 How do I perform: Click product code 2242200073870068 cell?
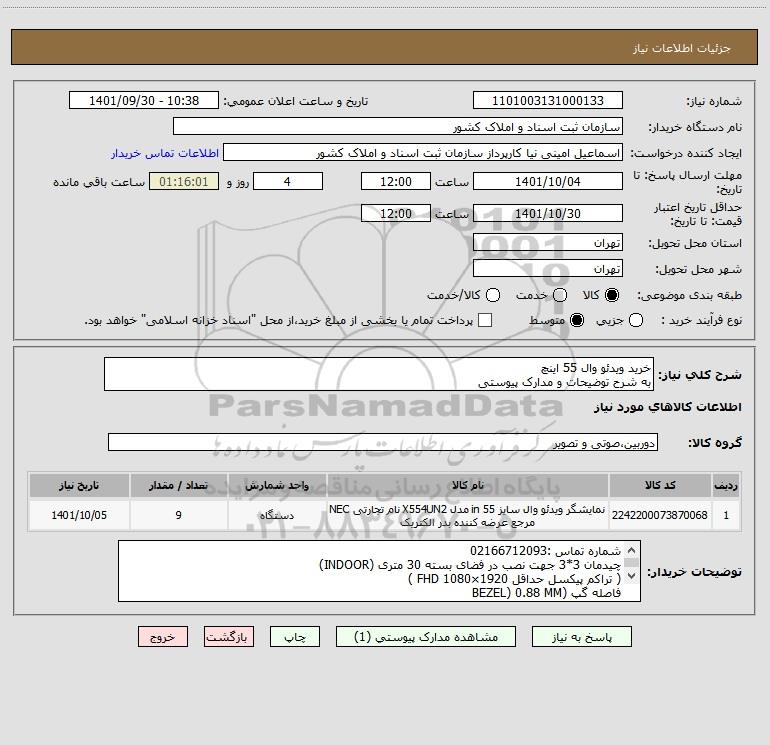coord(660,515)
